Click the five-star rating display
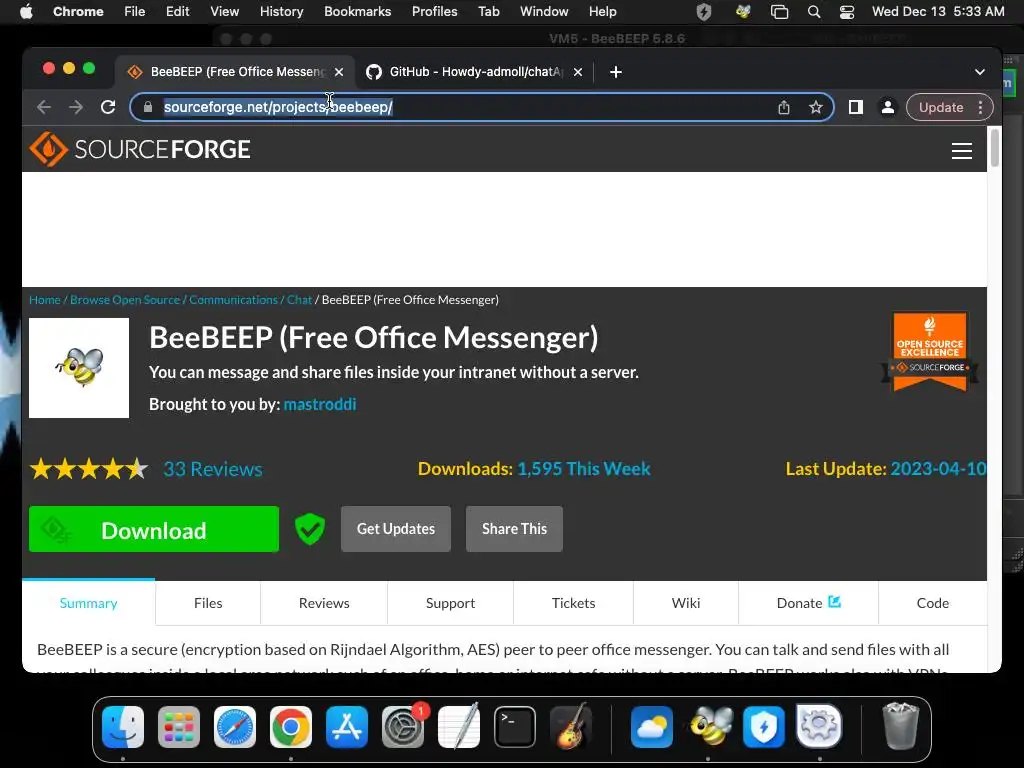Viewport: 1024px width, 768px height. tap(89, 469)
